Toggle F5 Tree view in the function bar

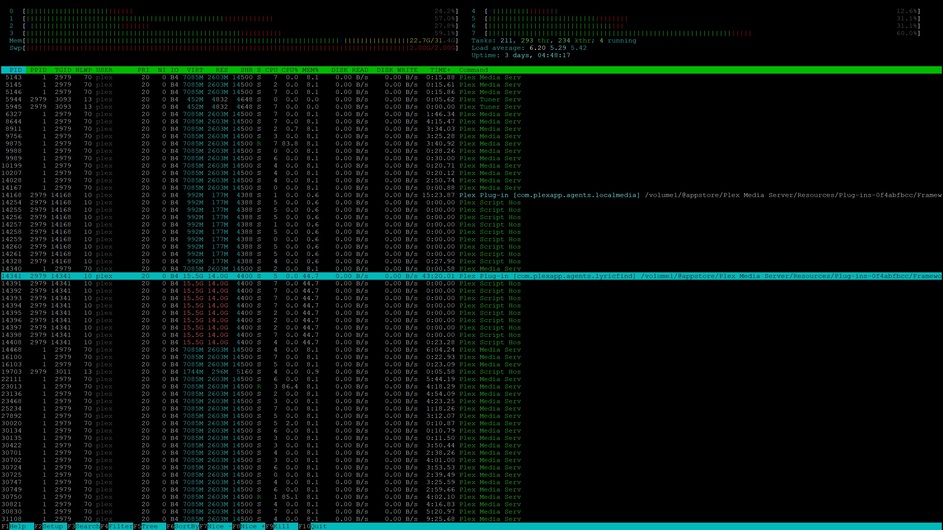tap(149, 526)
